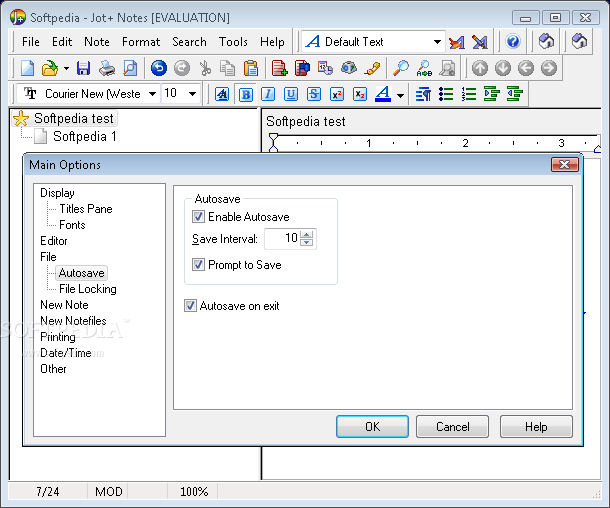Viewport: 610px width, 508px height.
Task: Open the Default Text style dropdown
Action: [437, 42]
